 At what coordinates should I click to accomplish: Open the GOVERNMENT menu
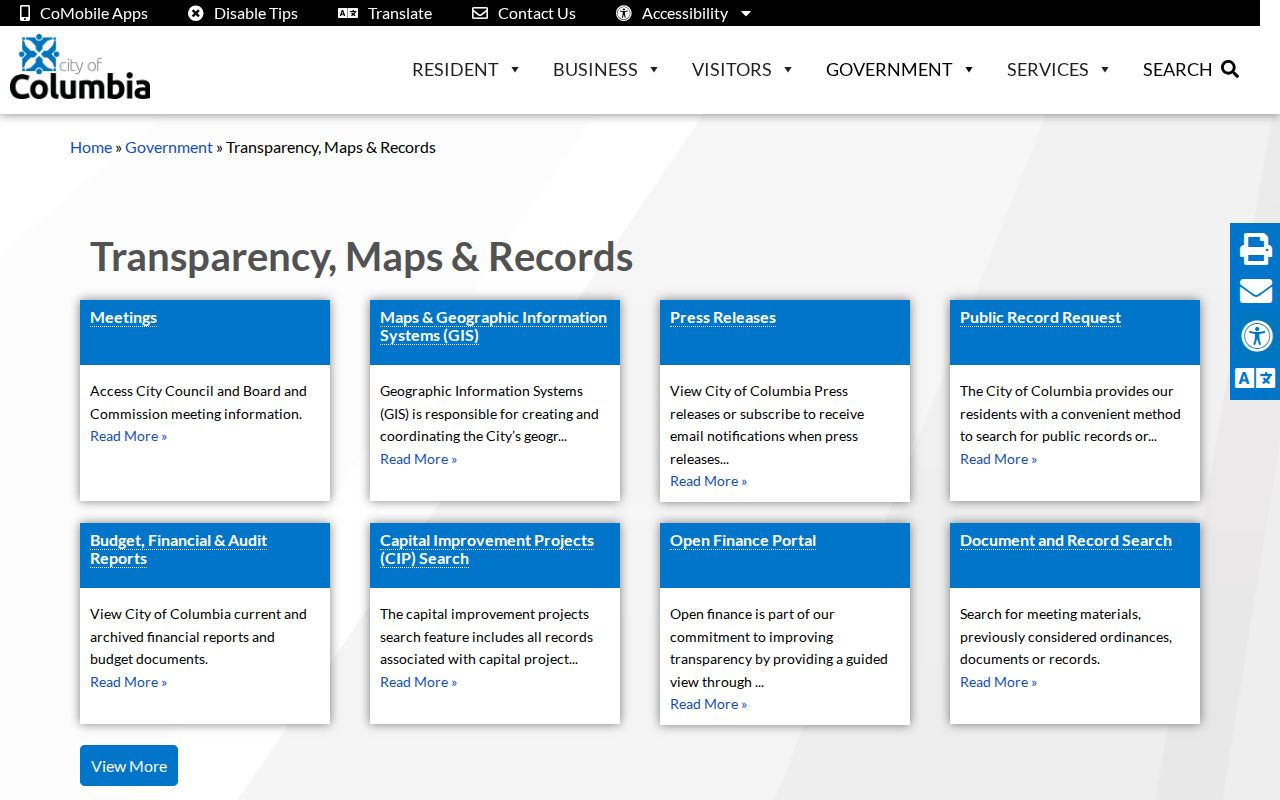[x=889, y=69]
